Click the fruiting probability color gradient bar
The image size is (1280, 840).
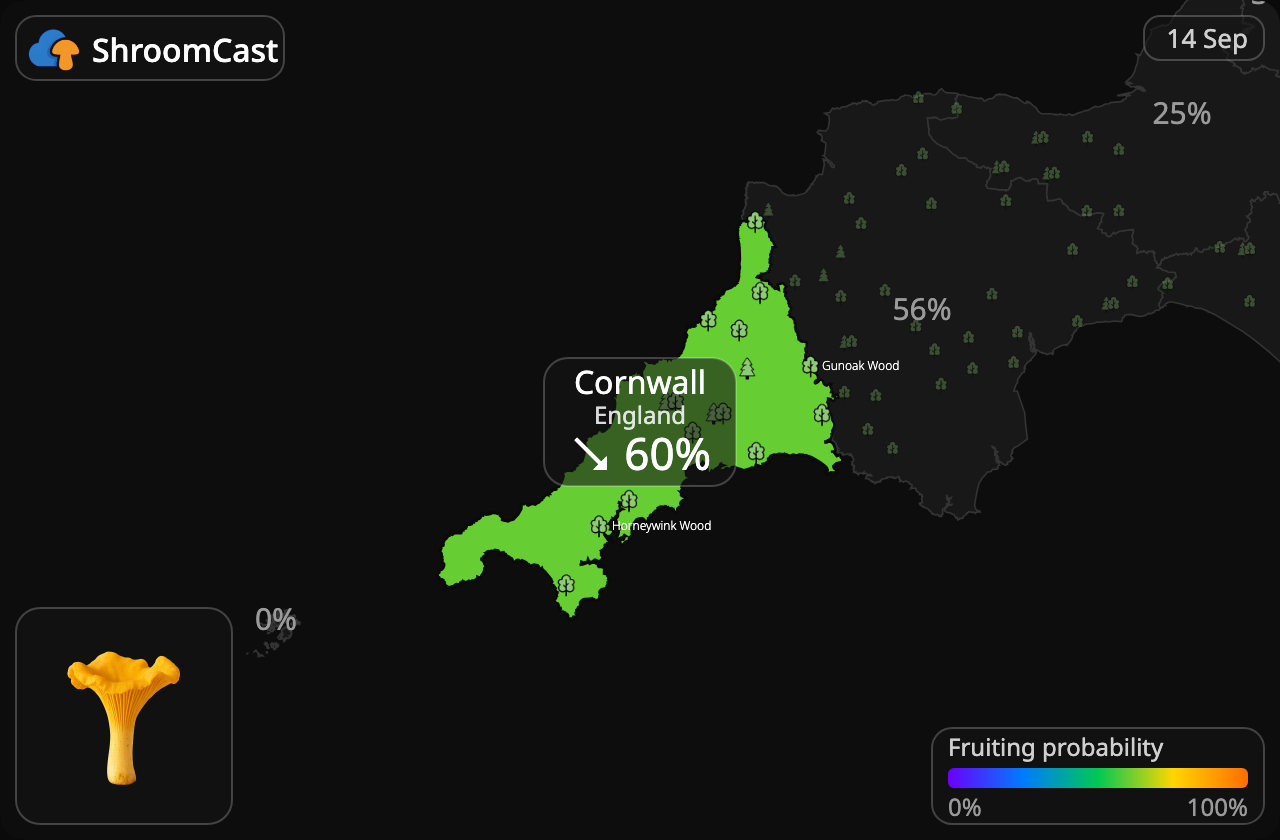(1098, 778)
